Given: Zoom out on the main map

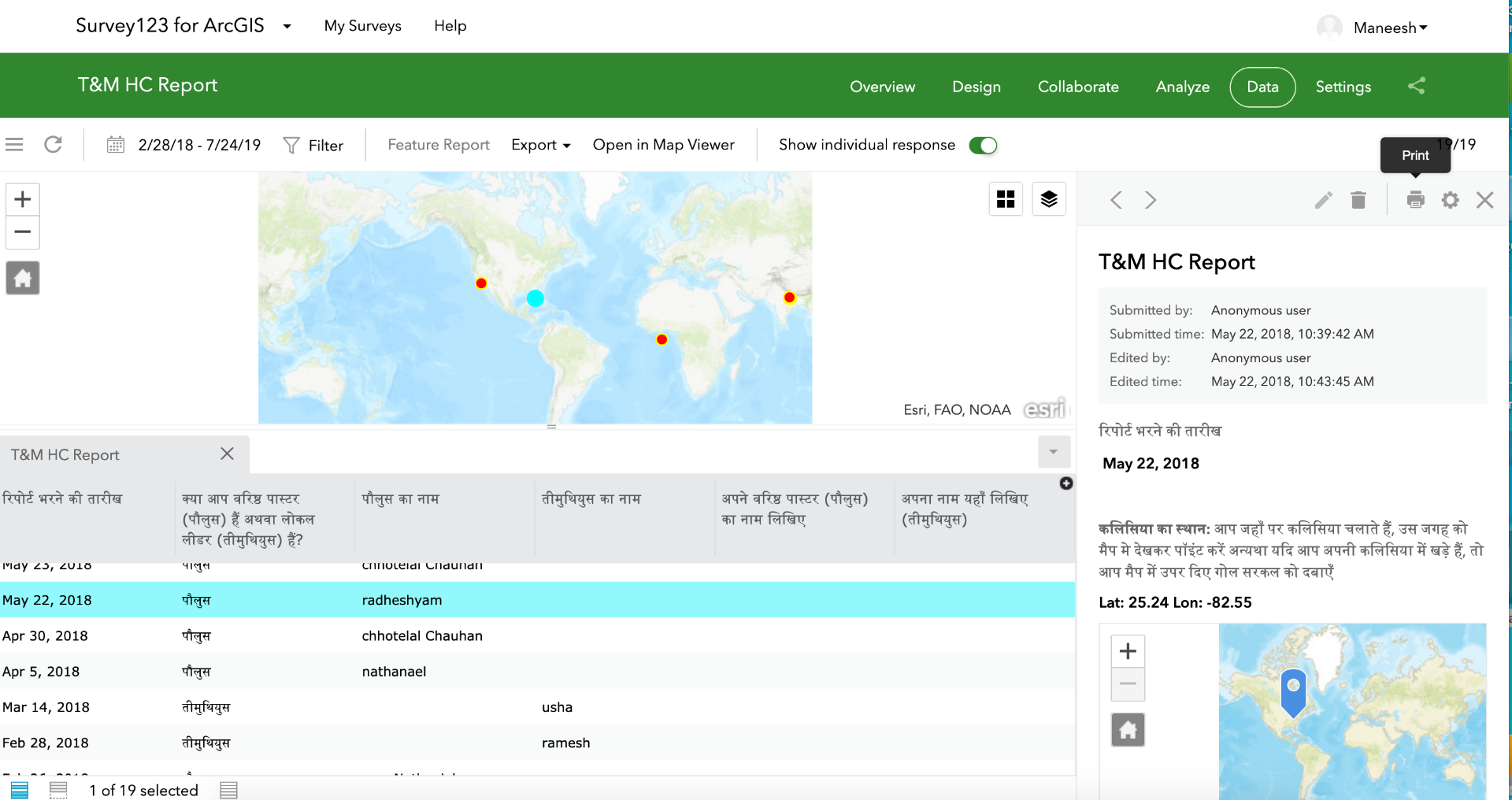Looking at the screenshot, I should pos(23,232).
